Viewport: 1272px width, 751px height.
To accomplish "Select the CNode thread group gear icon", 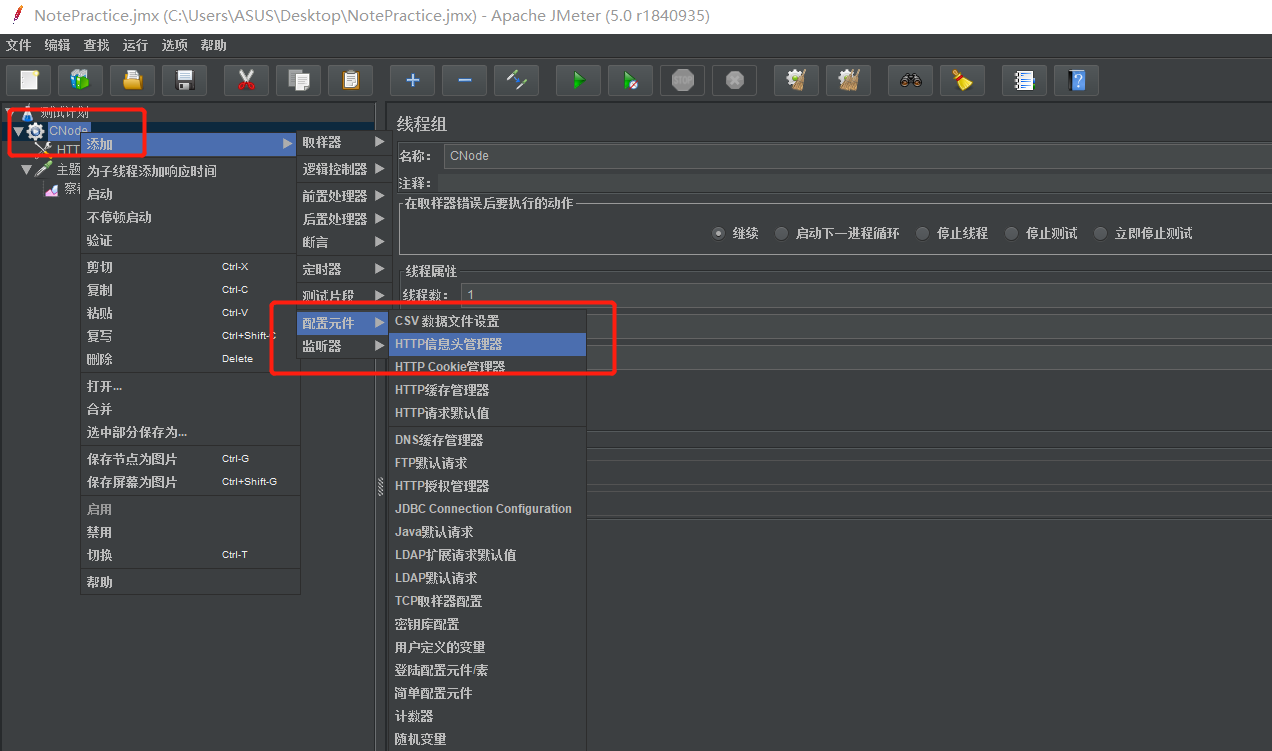I will pos(36,131).
